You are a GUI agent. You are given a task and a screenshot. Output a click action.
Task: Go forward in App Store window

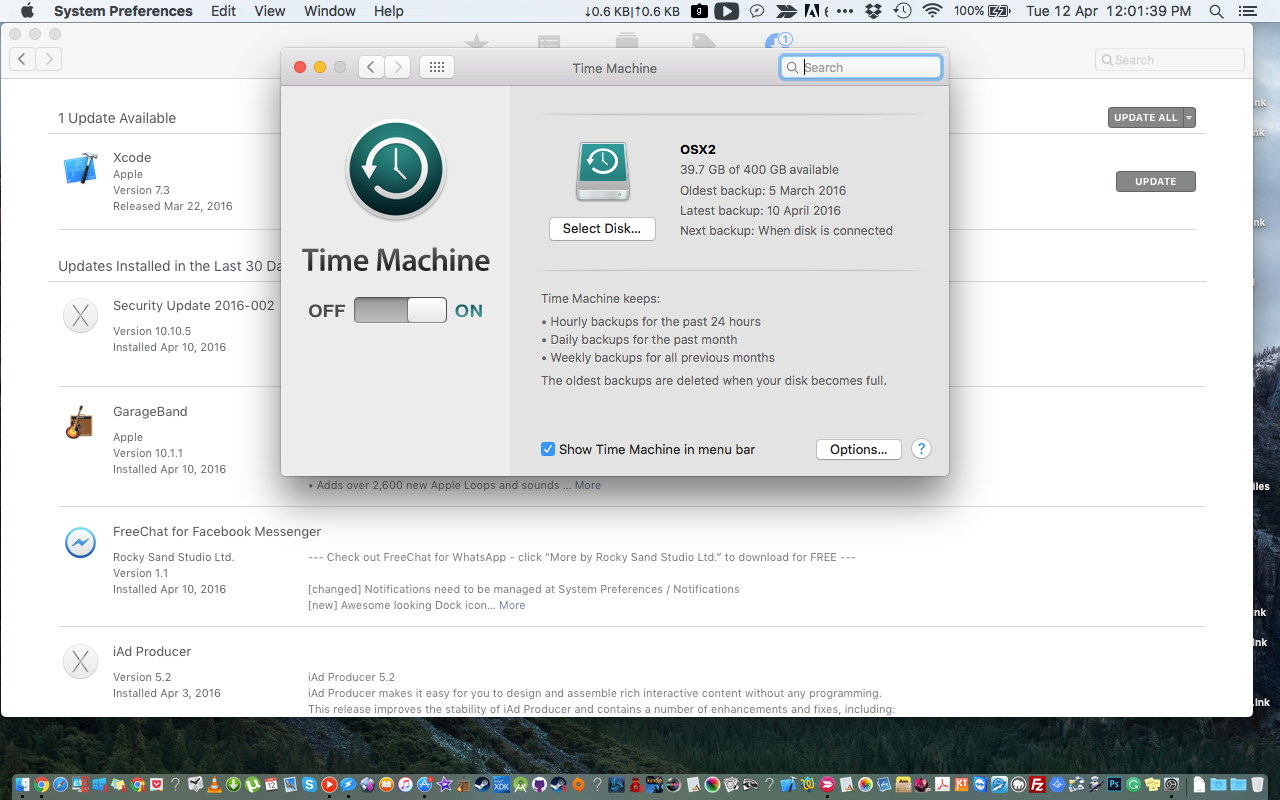[x=49, y=59]
